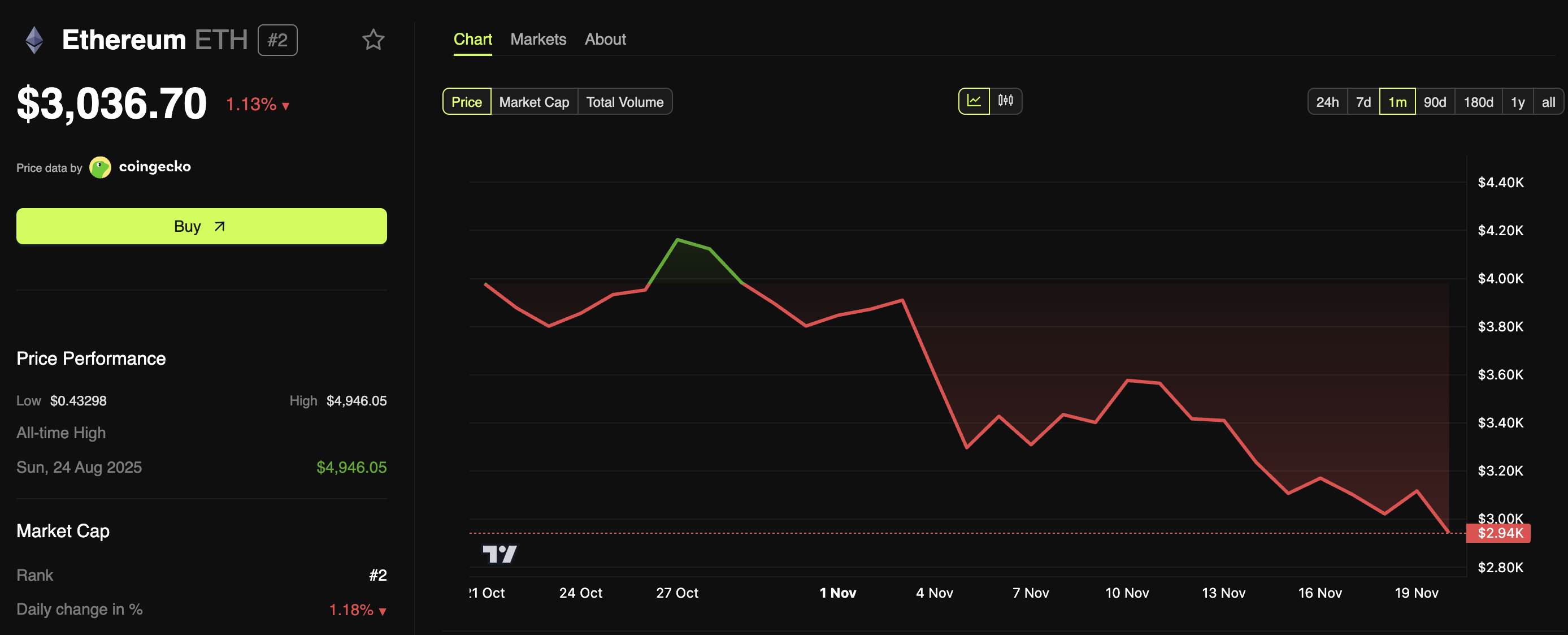Click the $2.94K current price marker
The width and height of the screenshot is (1568, 635).
[1499, 533]
